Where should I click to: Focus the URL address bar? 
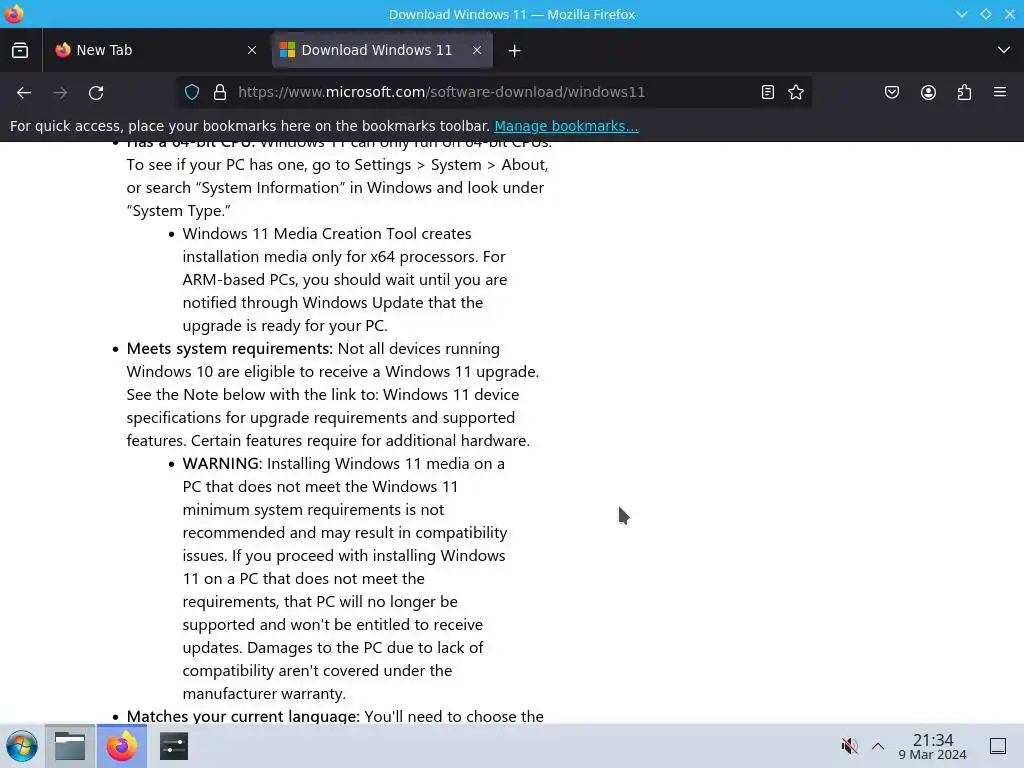[496, 92]
